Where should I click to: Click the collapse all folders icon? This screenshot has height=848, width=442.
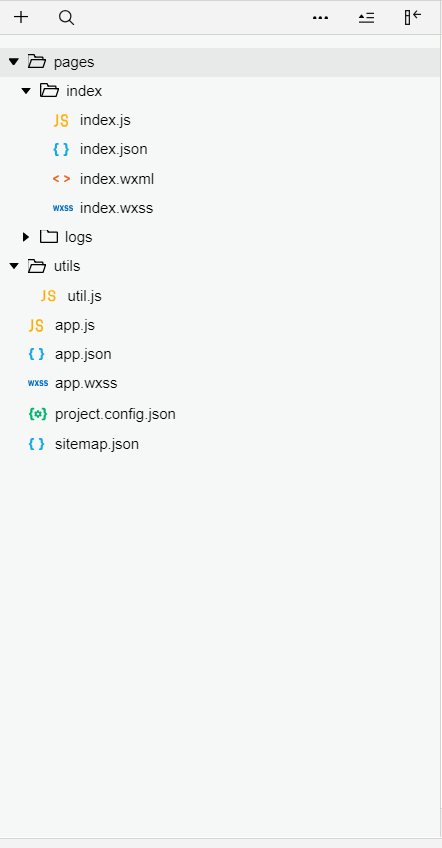point(366,18)
